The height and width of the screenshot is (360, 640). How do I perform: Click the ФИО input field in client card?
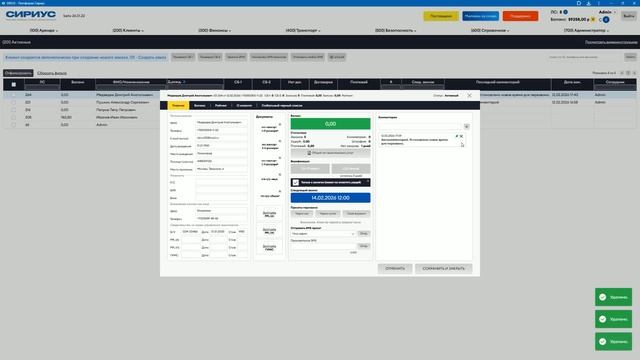point(222,122)
